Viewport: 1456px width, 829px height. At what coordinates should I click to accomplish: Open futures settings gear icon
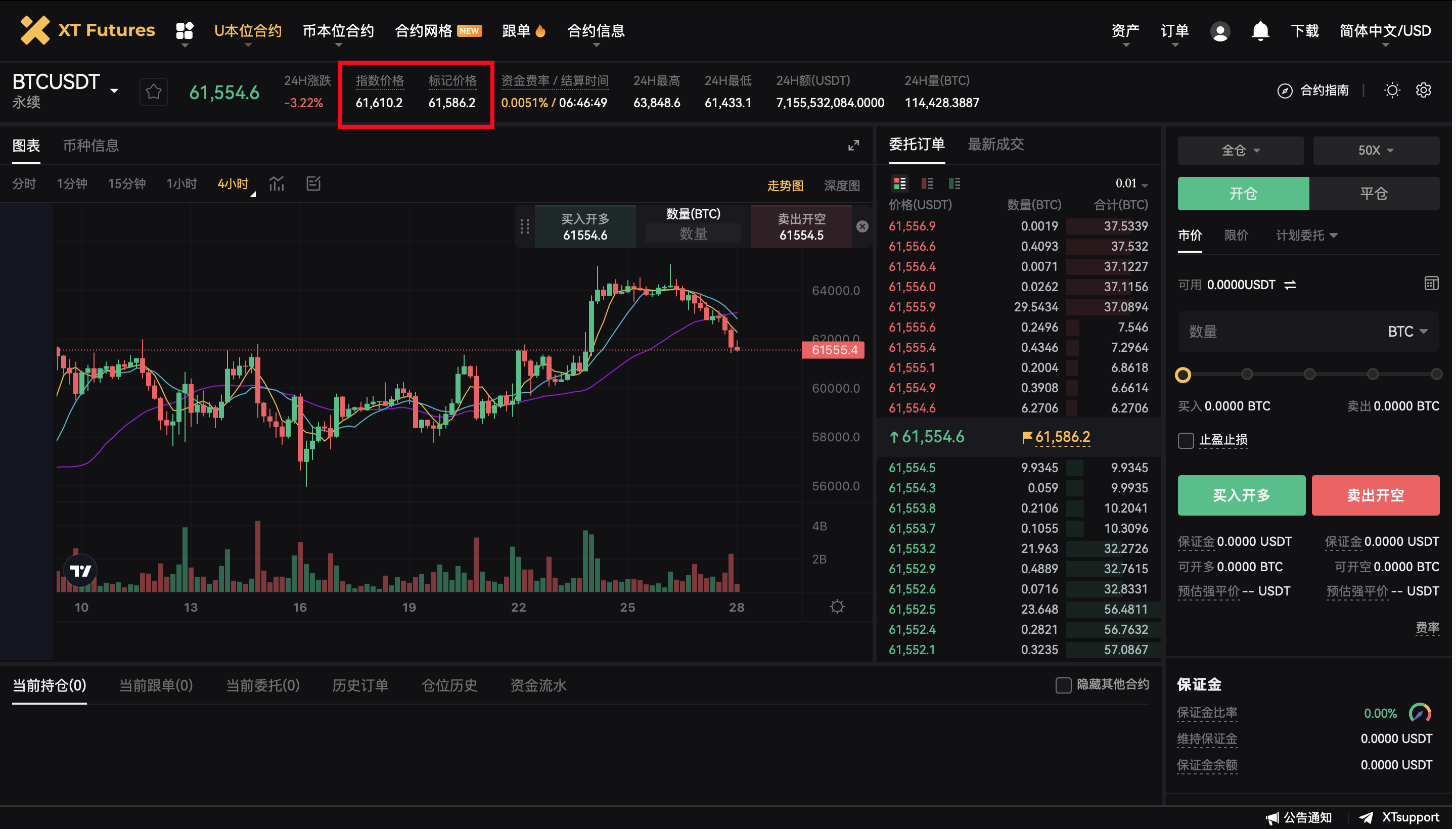point(1424,90)
